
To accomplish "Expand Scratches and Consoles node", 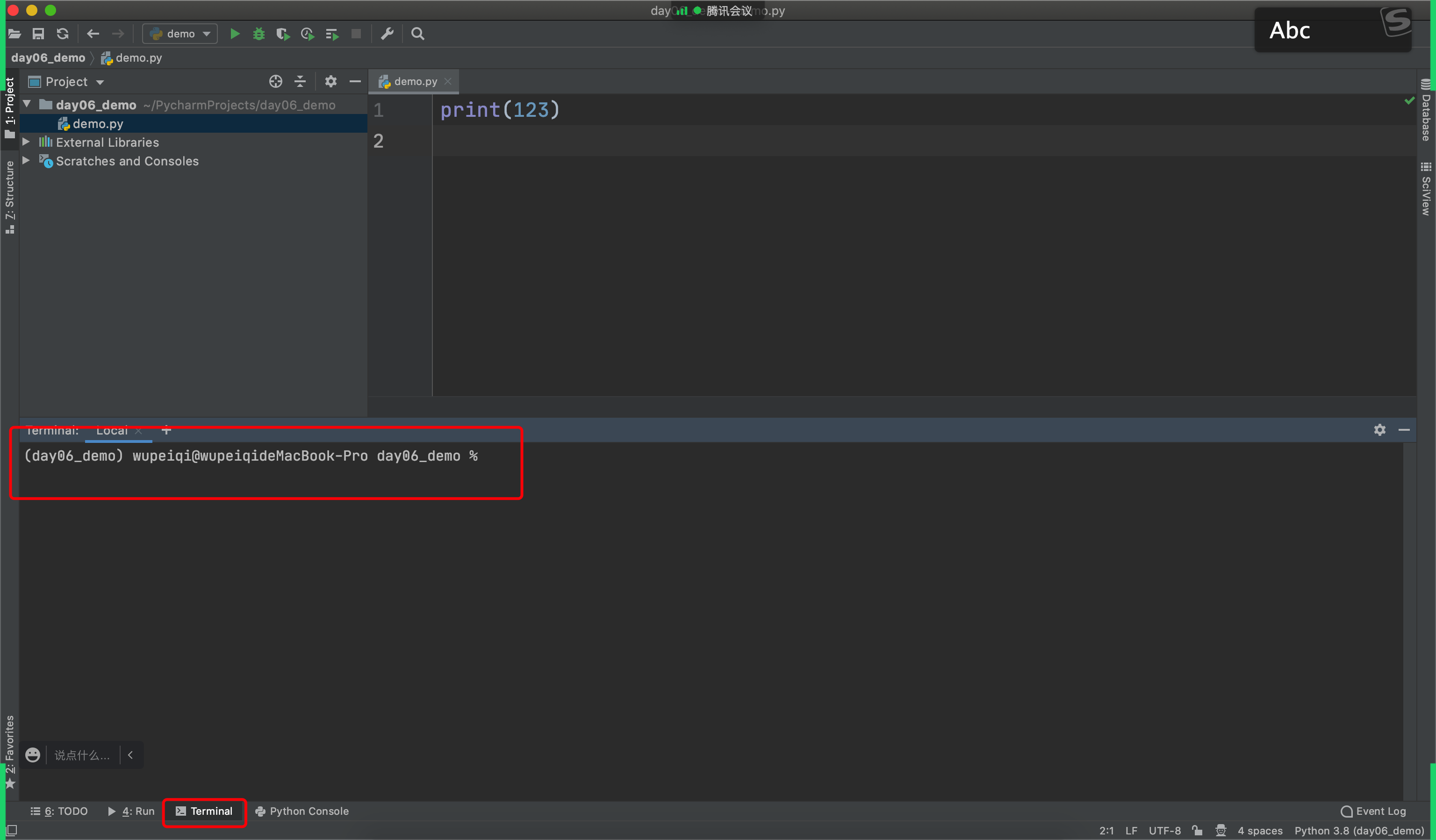I will coord(26,161).
